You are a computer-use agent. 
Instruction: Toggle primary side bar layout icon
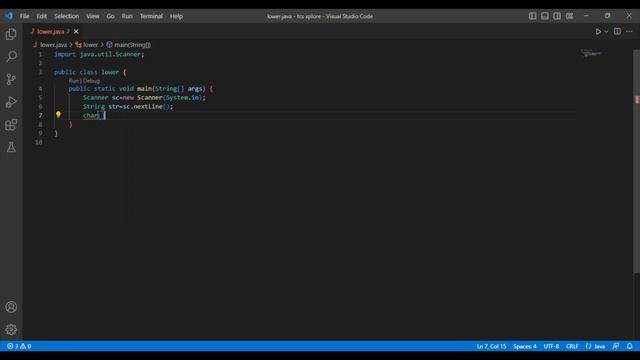click(x=533, y=16)
